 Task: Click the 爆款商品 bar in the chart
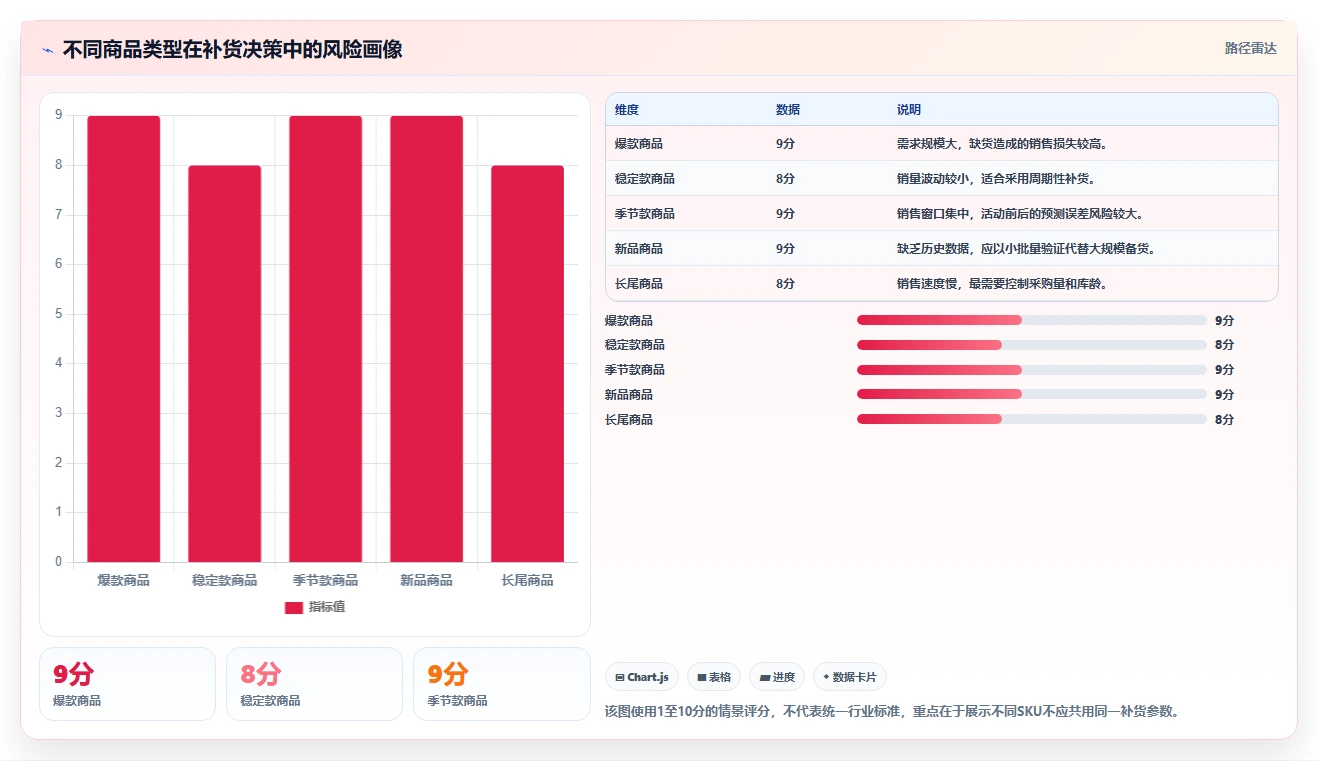tap(124, 339)
